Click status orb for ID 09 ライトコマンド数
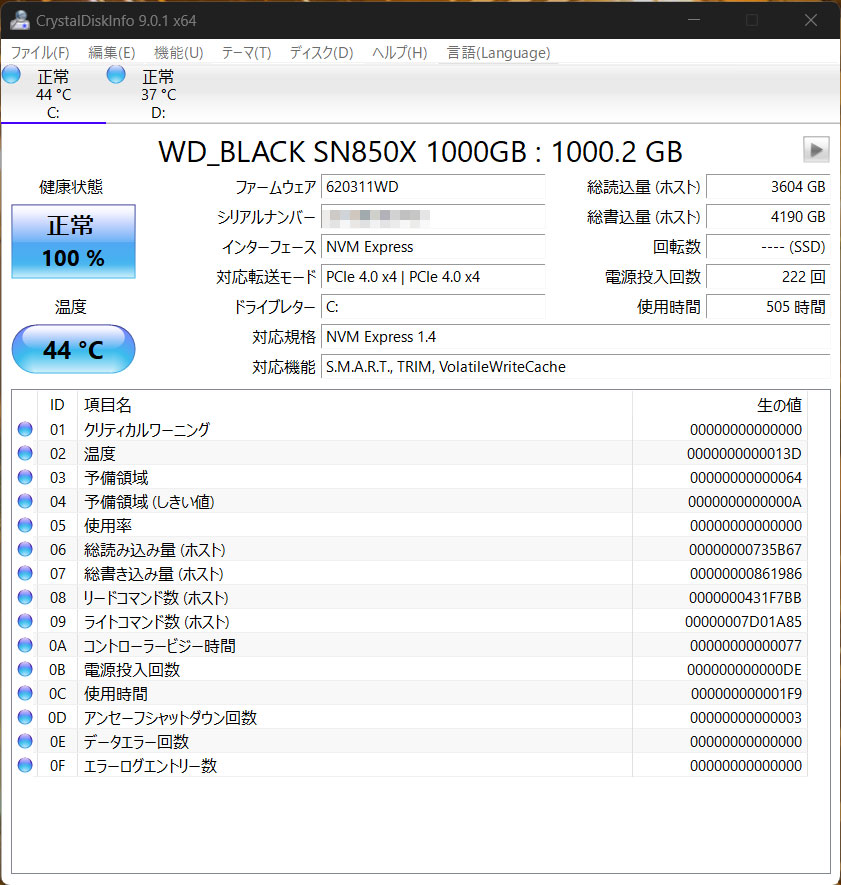This screenshot has height=885, width=841. pos(25,621)
